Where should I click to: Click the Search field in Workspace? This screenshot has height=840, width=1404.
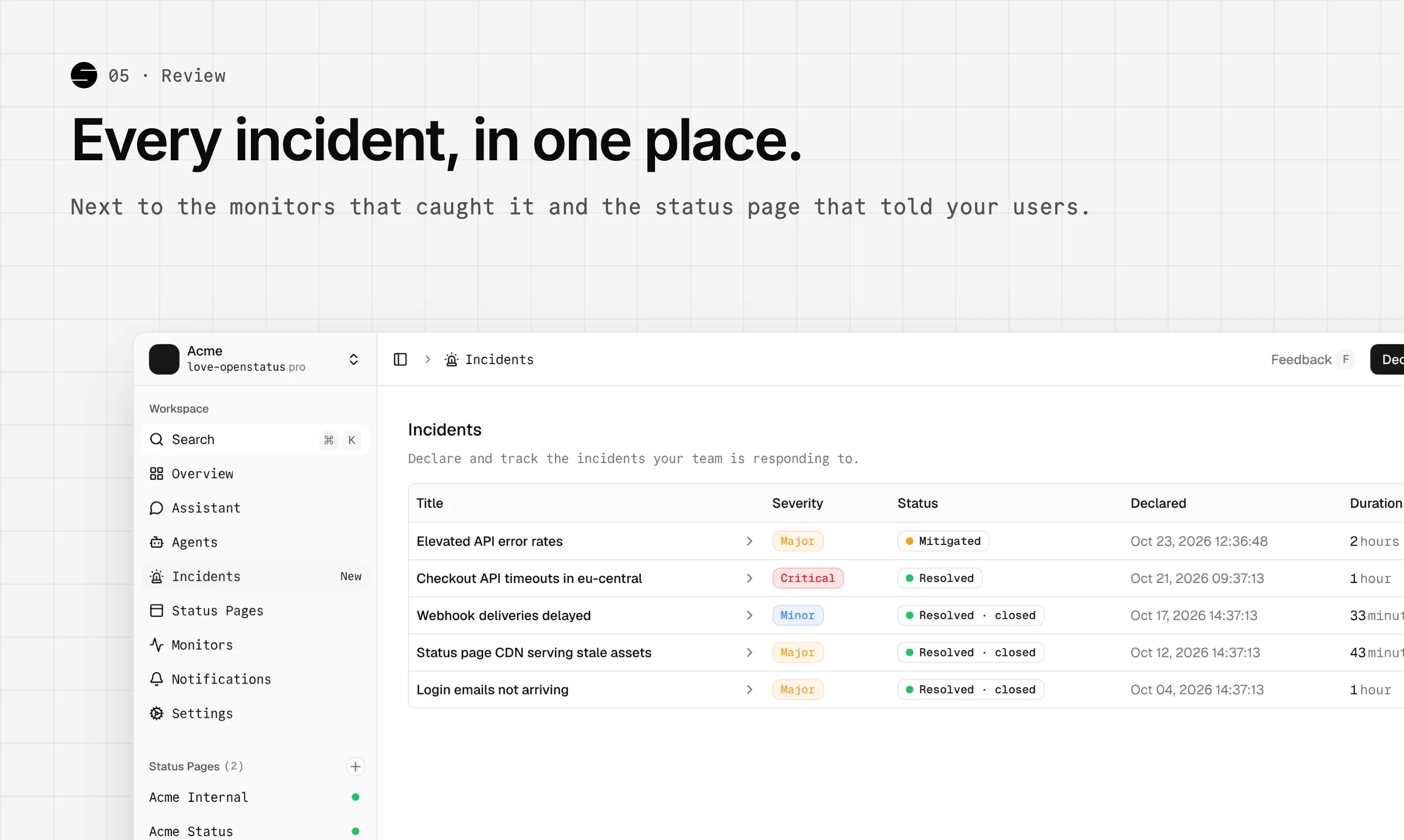(255, 439)
